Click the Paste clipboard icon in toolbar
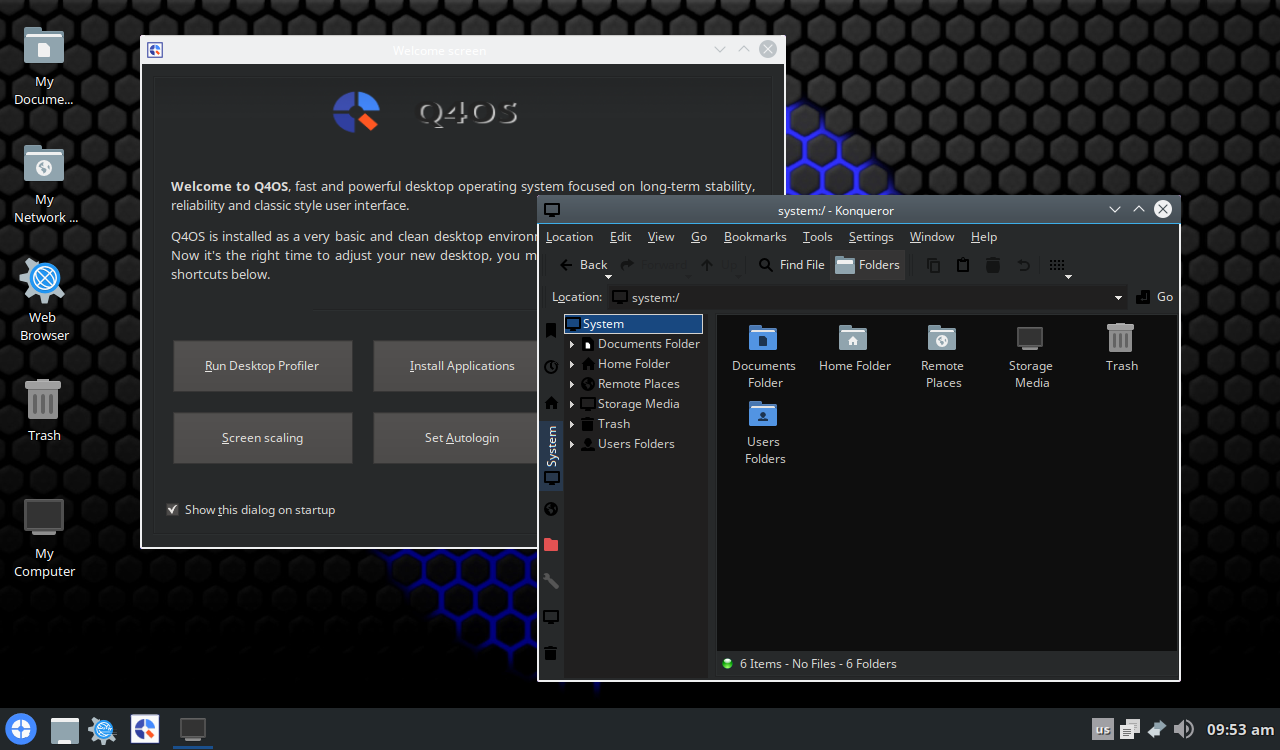 pyautogui.click(x=963, y=265)
